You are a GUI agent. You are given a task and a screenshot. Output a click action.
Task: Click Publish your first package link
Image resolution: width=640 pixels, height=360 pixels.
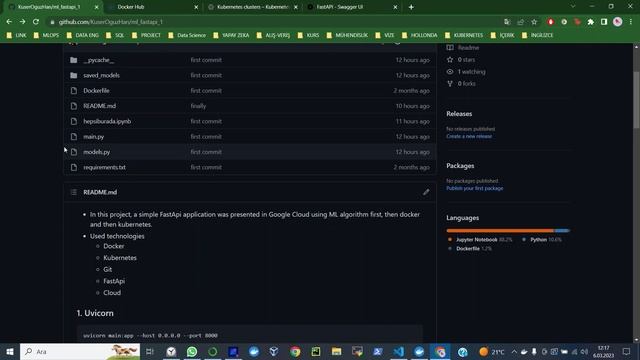(x=475, y=189)
